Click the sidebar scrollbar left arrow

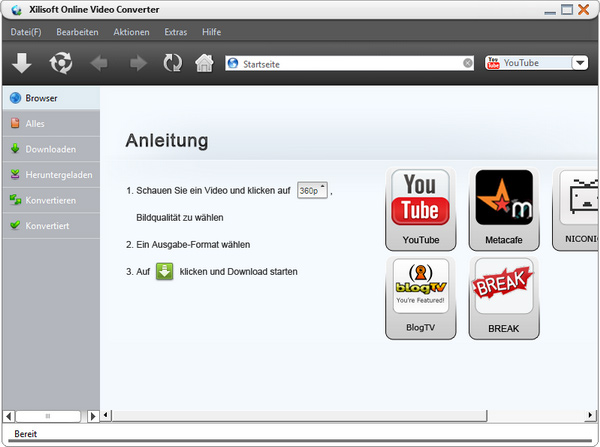tap(9, 416)
